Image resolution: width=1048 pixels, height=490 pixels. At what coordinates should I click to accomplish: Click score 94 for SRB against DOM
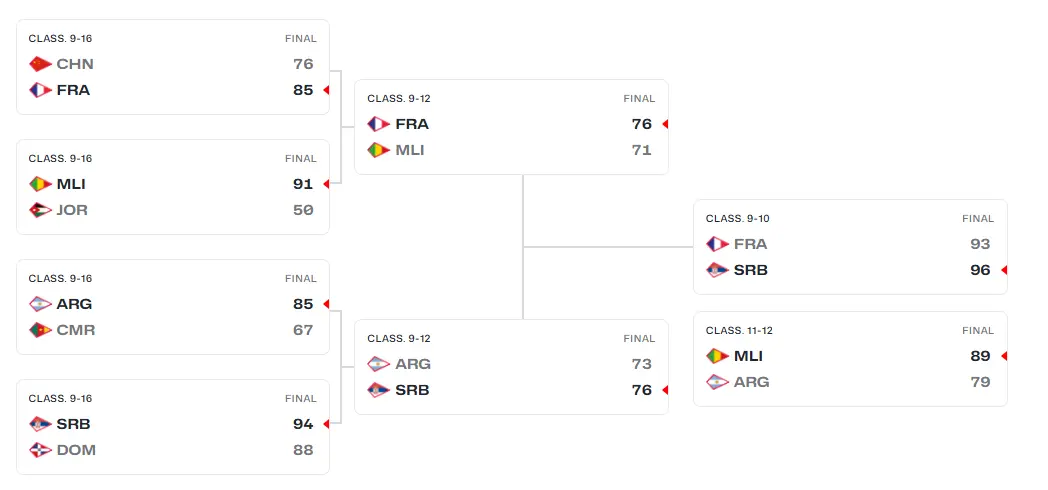[x=303, y=424]
